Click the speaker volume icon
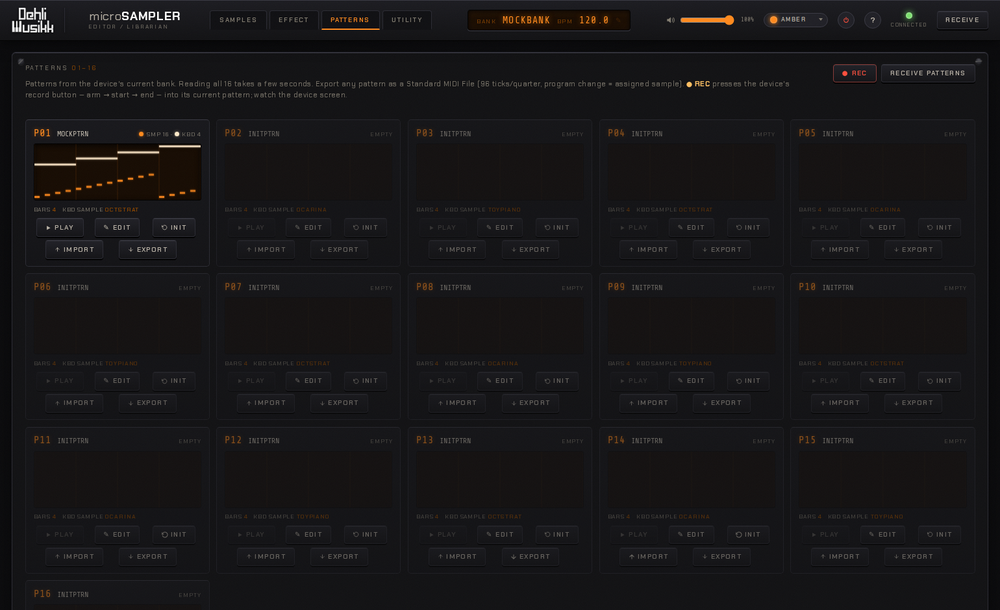Screen dimensions: 1000x610 (x=670, y=20)
